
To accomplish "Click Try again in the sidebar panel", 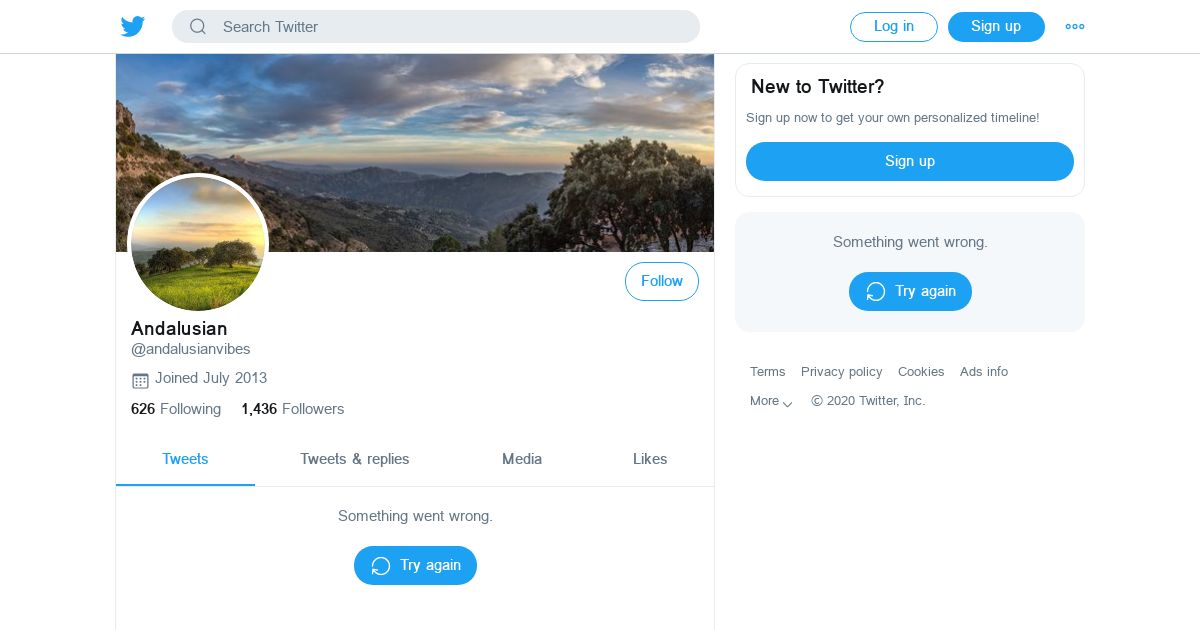I will [910, 291].
